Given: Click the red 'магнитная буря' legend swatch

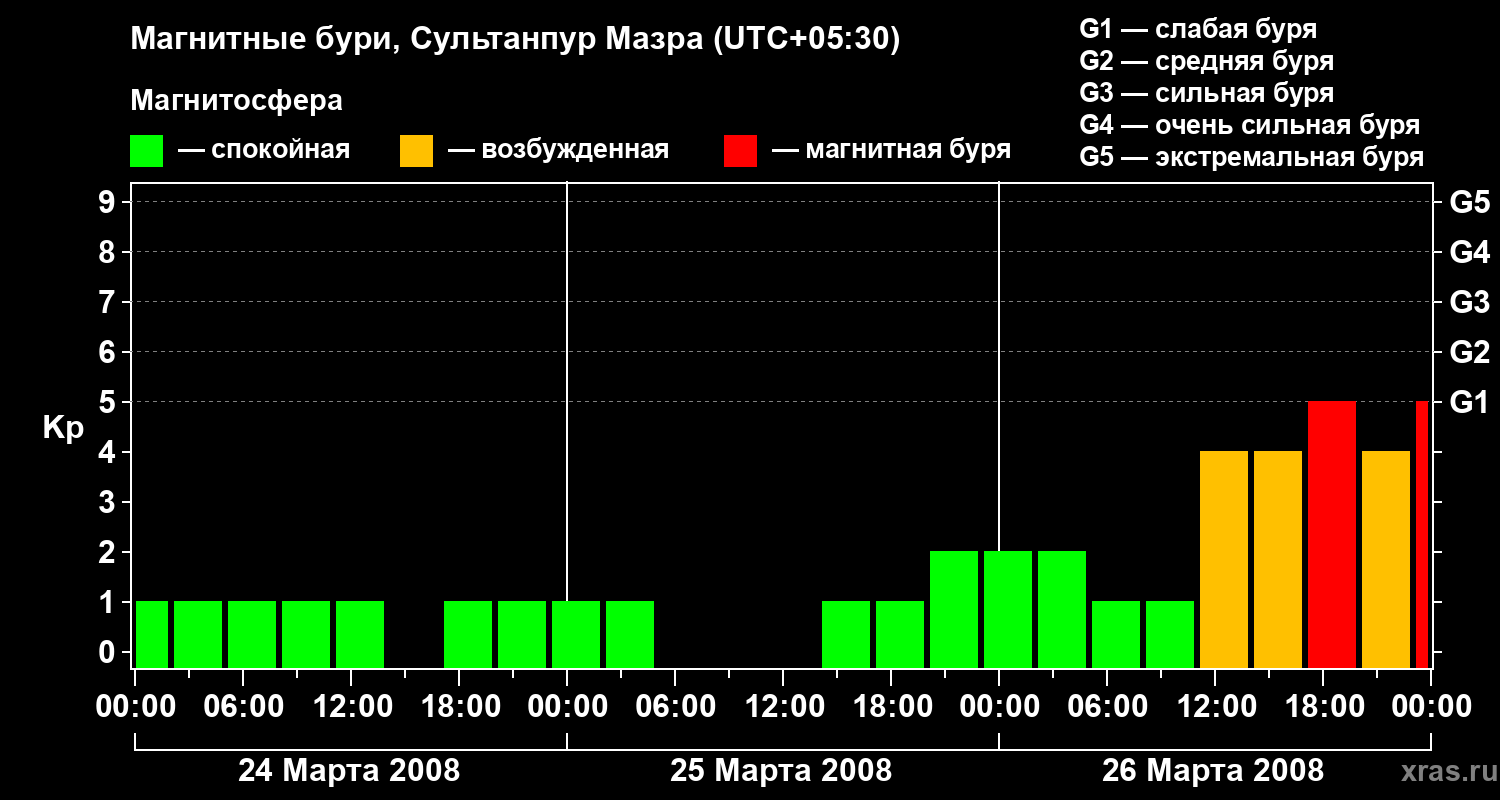Looking at the screenshot, I should pyautogui.click(x=740, y=150).
